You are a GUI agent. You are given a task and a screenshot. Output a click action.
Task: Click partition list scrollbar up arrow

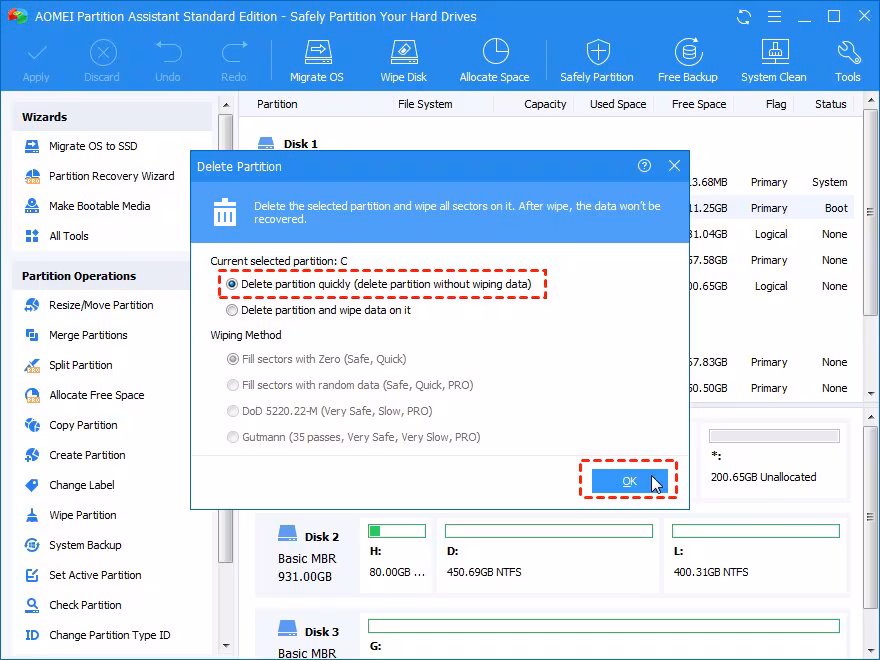[x=870, y=100]
